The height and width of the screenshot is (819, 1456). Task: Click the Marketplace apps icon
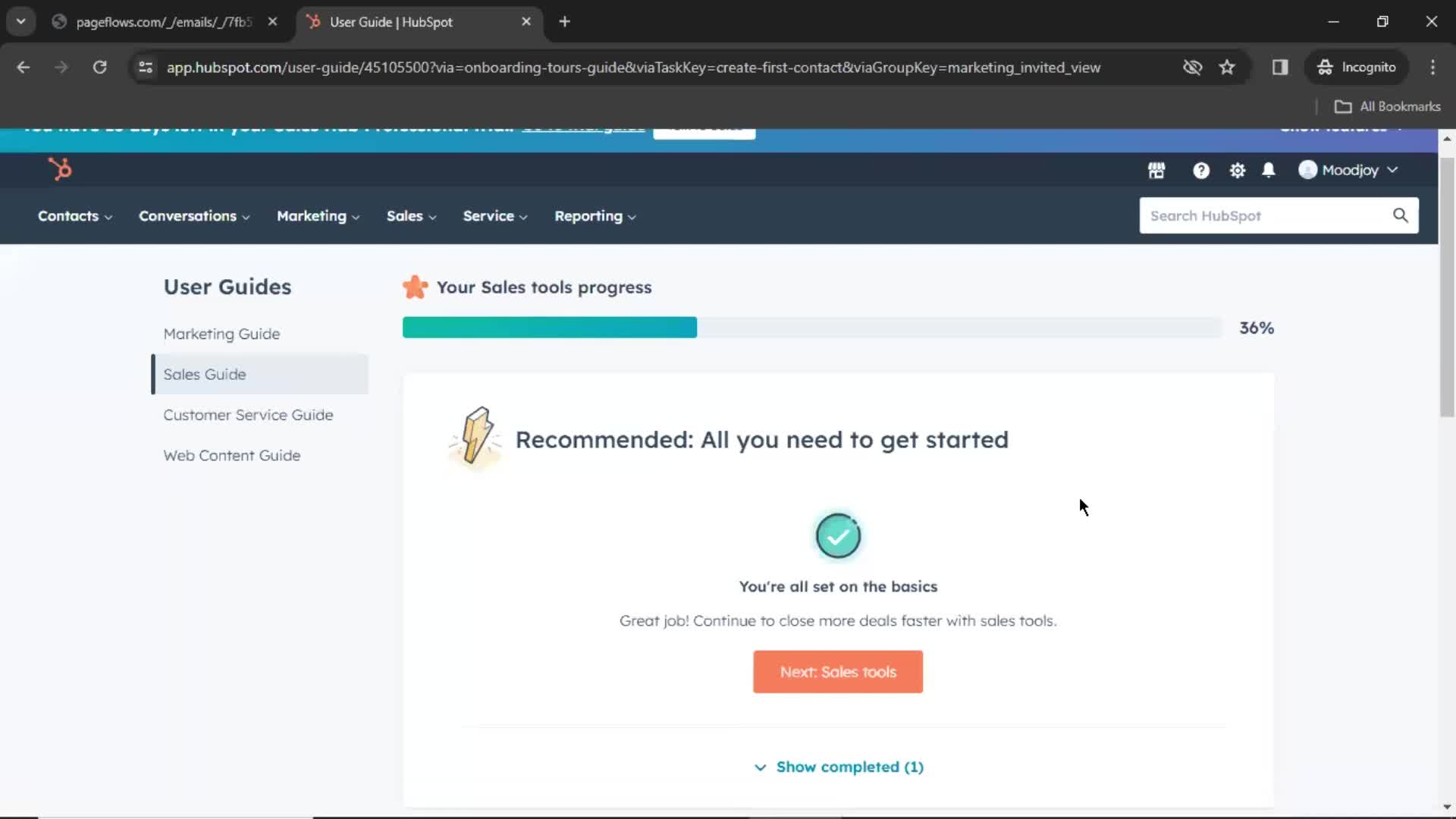pos(1156,170)
